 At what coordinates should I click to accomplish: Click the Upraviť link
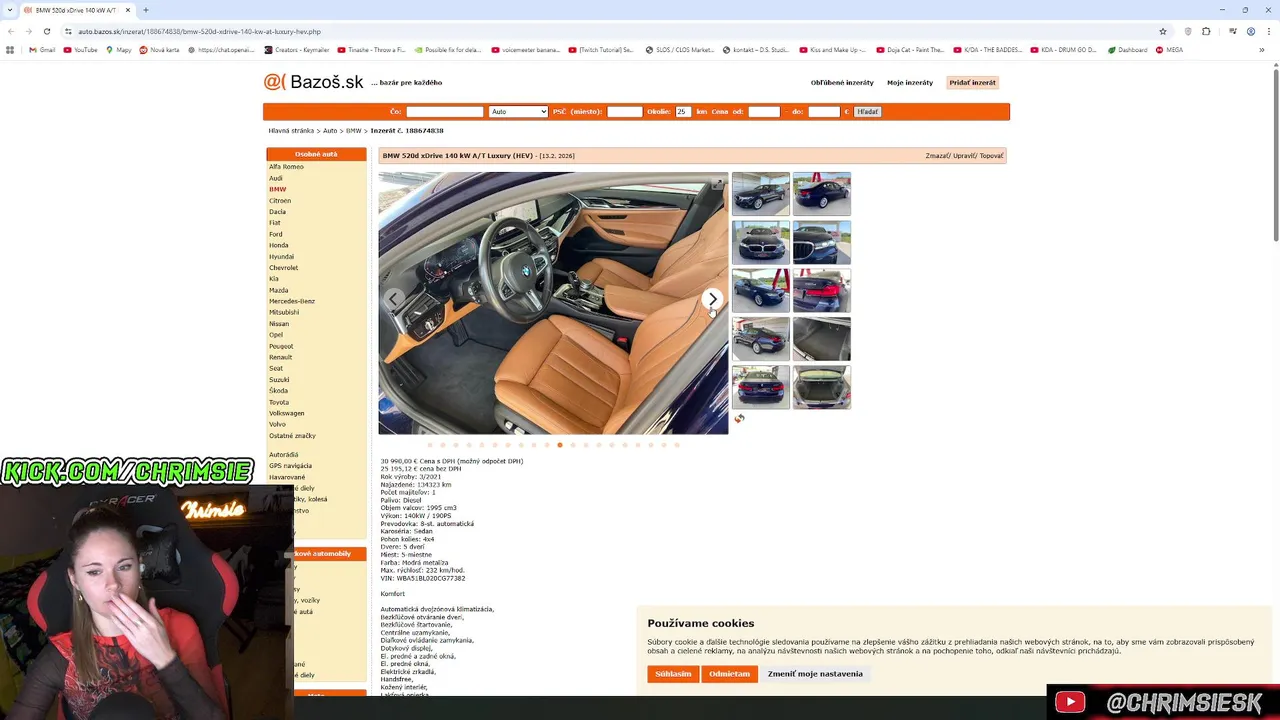click(964, 156)
